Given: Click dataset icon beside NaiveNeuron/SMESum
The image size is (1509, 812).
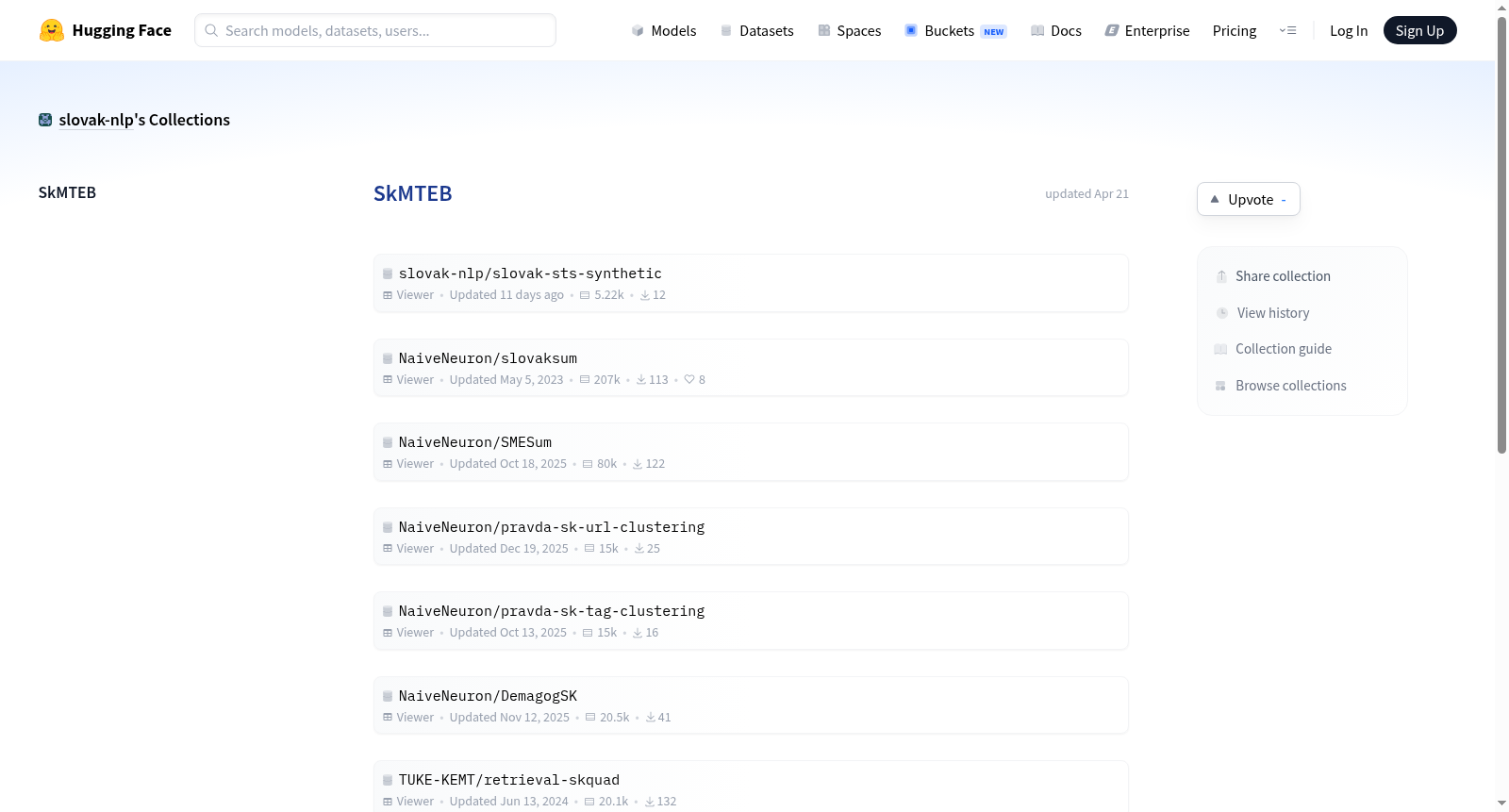Looking at the screenshot, I should coord(388,442).
